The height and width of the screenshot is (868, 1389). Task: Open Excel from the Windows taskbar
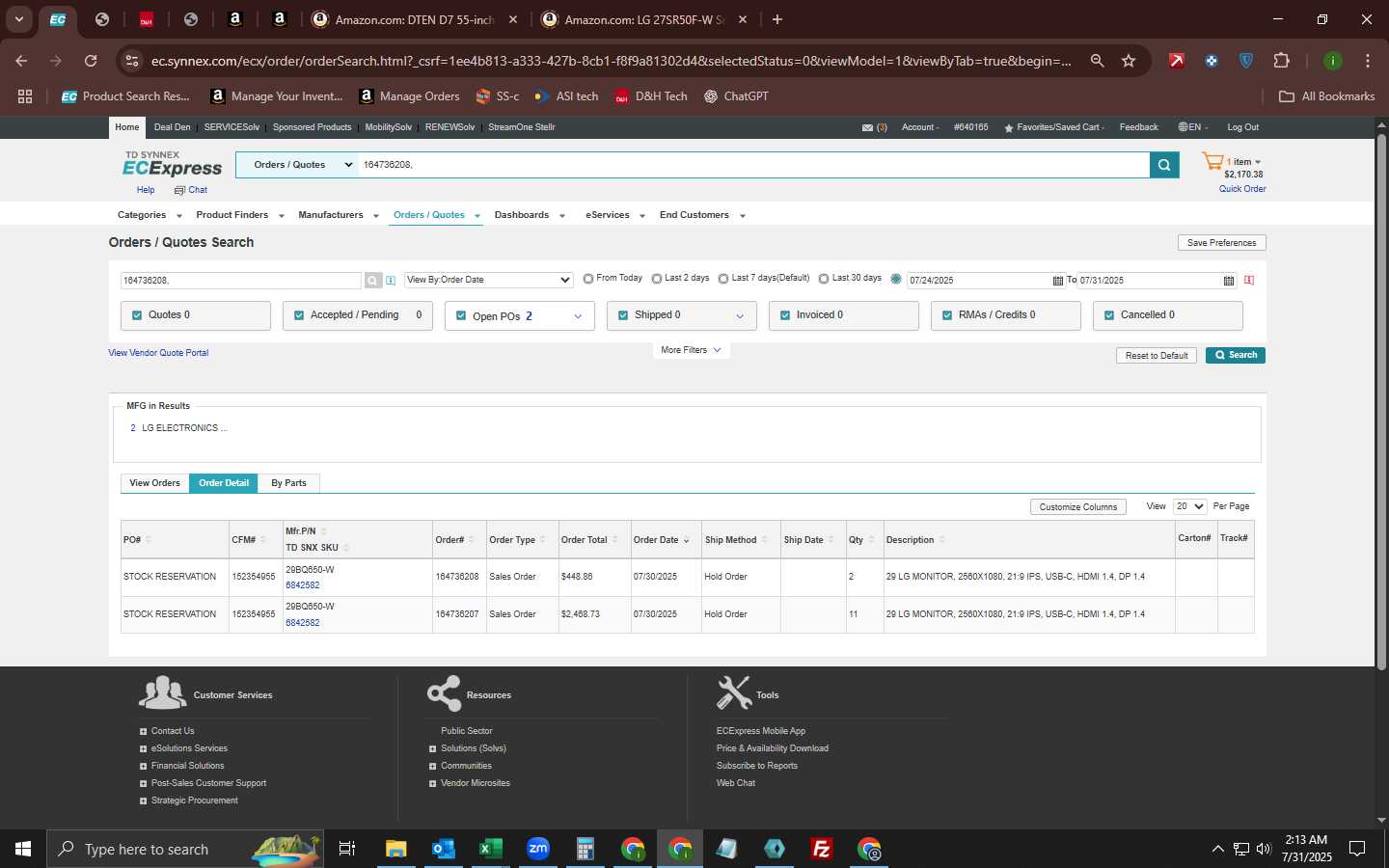pos(491,849)
